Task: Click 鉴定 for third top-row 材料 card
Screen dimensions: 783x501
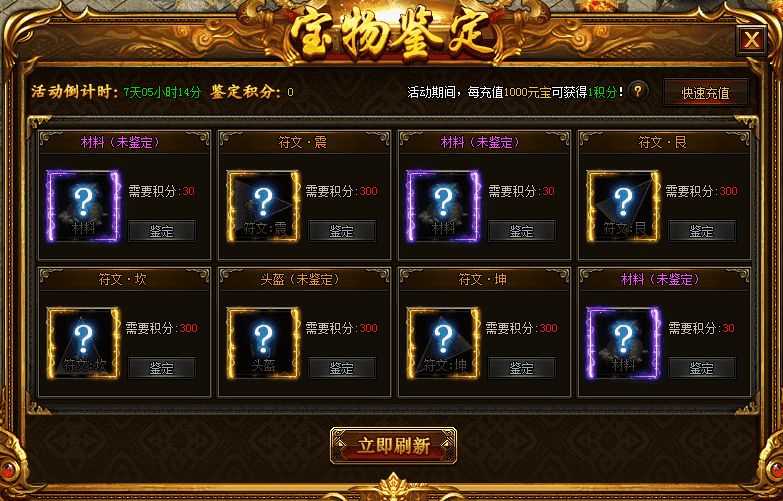Action: point(522,231)
